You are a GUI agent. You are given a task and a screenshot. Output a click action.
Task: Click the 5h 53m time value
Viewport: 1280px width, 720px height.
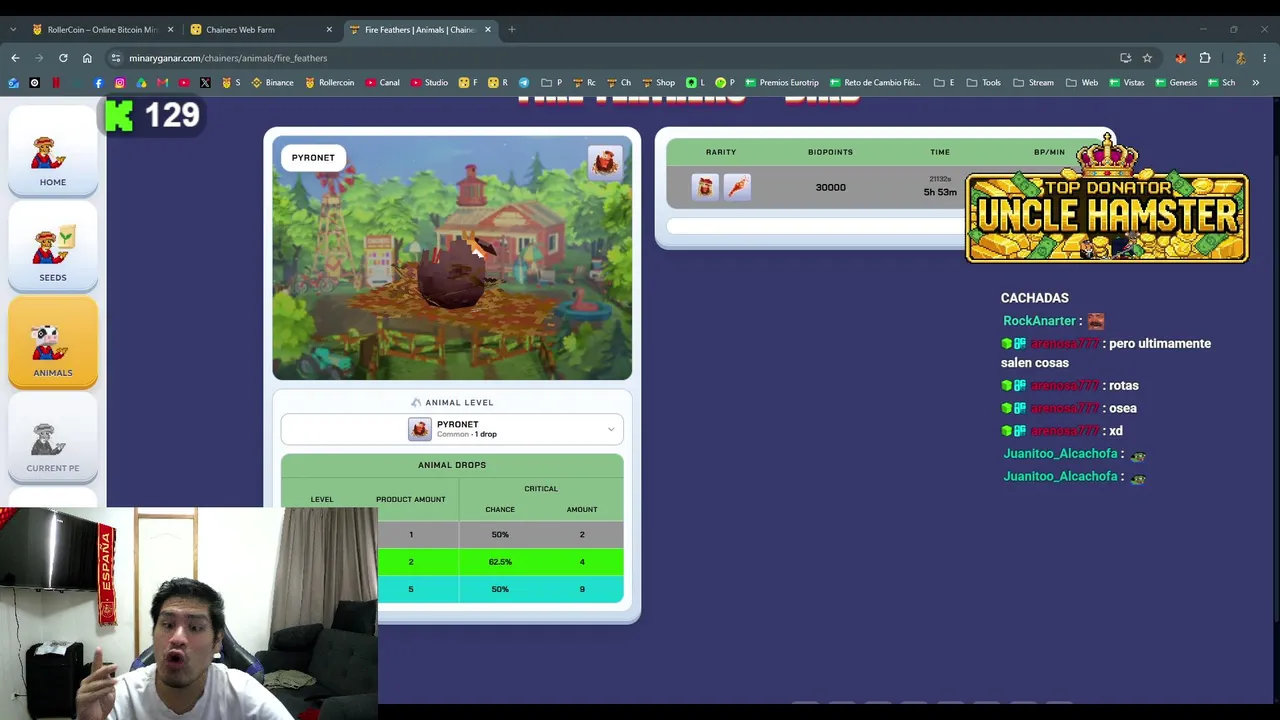pos(940,192)
